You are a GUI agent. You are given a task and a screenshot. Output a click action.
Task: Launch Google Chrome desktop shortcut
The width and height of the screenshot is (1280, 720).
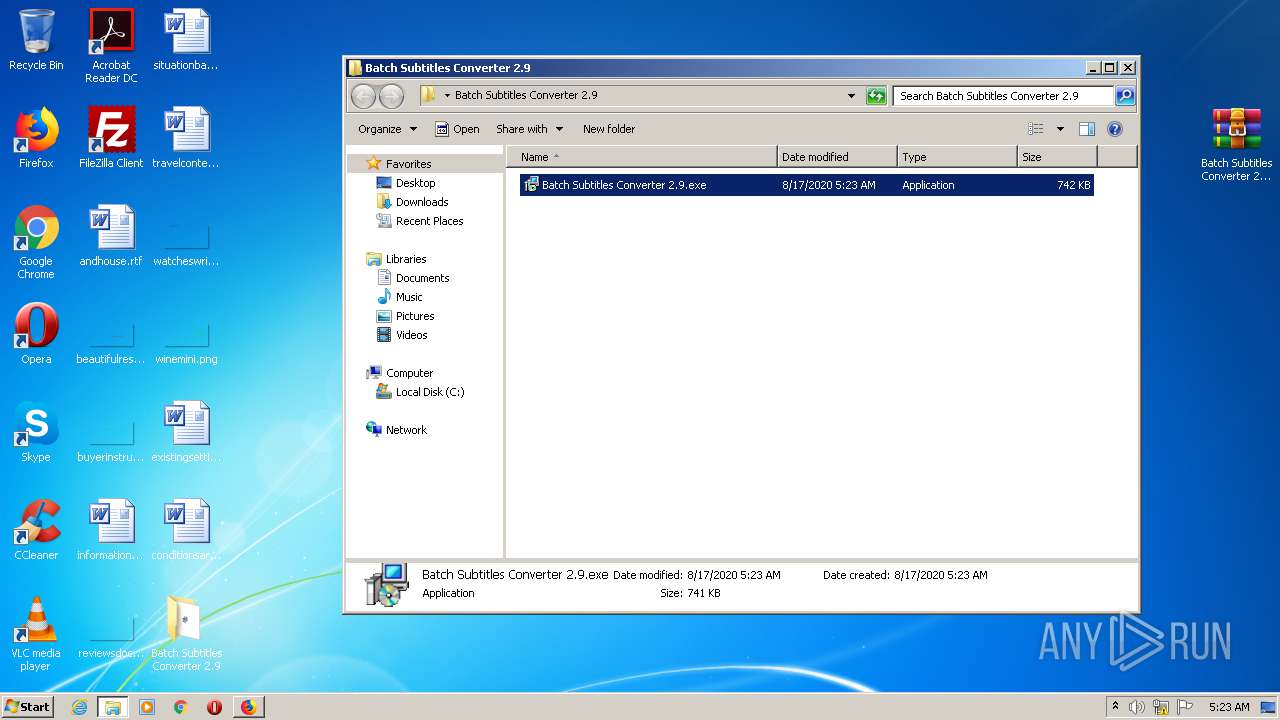click(36, 242)
